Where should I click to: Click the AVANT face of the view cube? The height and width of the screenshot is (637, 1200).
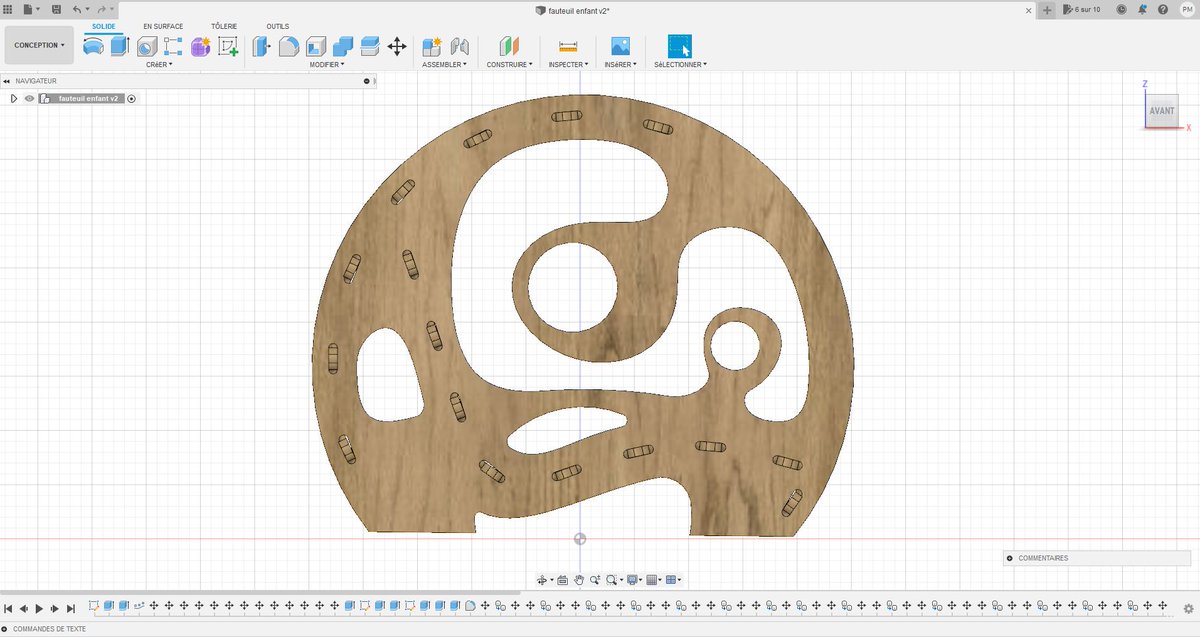pyautogui.click(x=1162, y=111)
